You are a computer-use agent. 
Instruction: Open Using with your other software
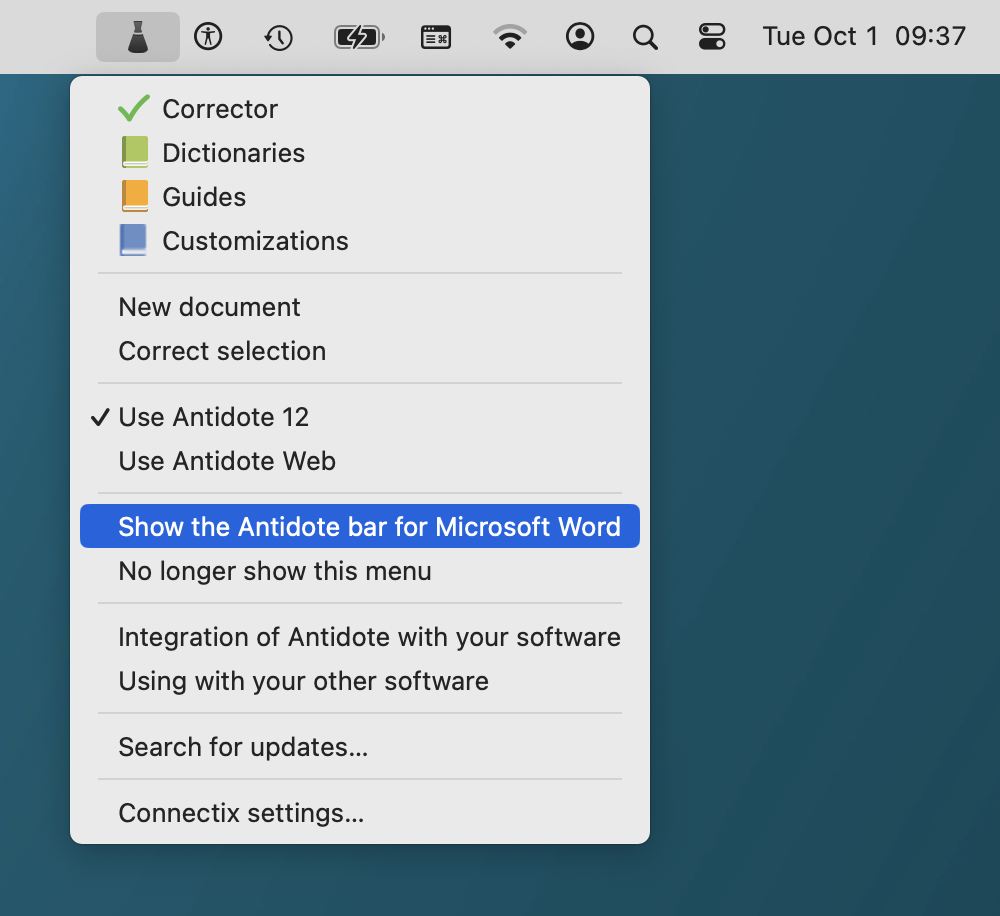pos(360,681)
